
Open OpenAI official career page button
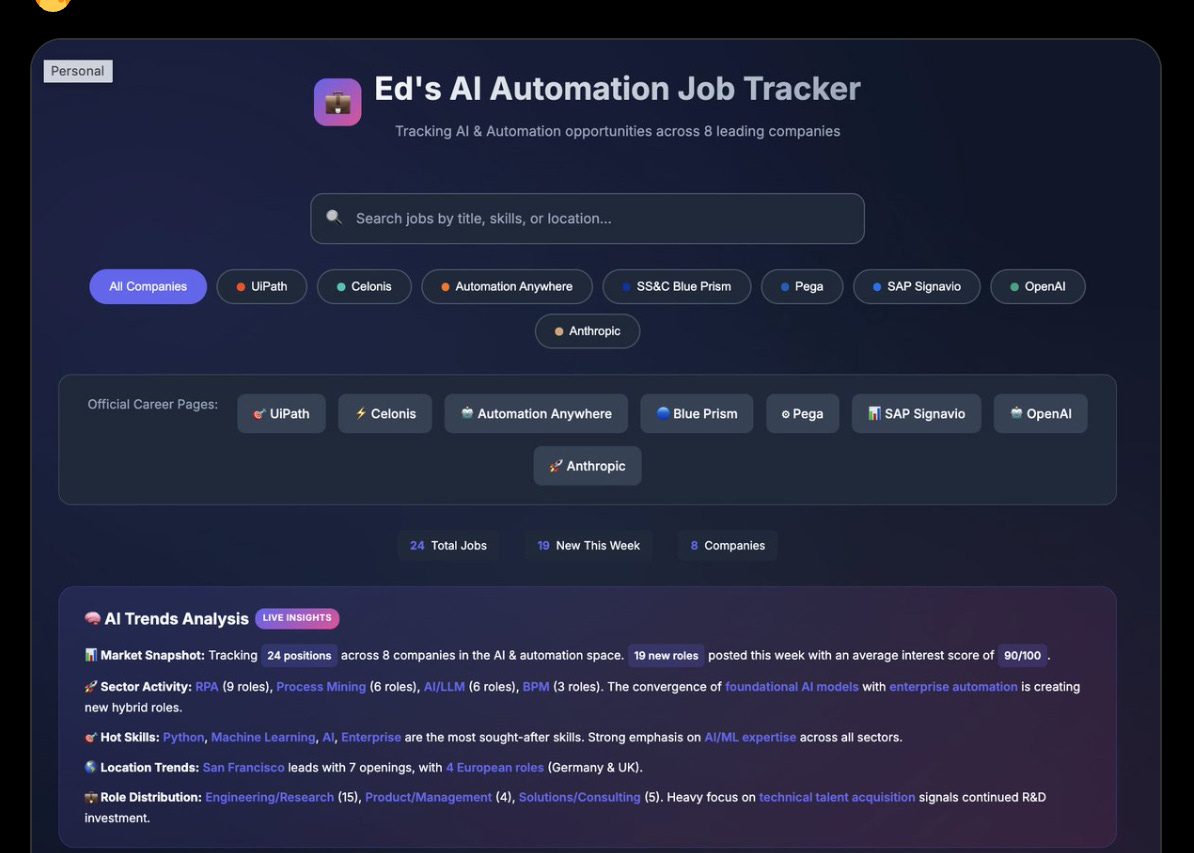click(x=1040, y=414)
